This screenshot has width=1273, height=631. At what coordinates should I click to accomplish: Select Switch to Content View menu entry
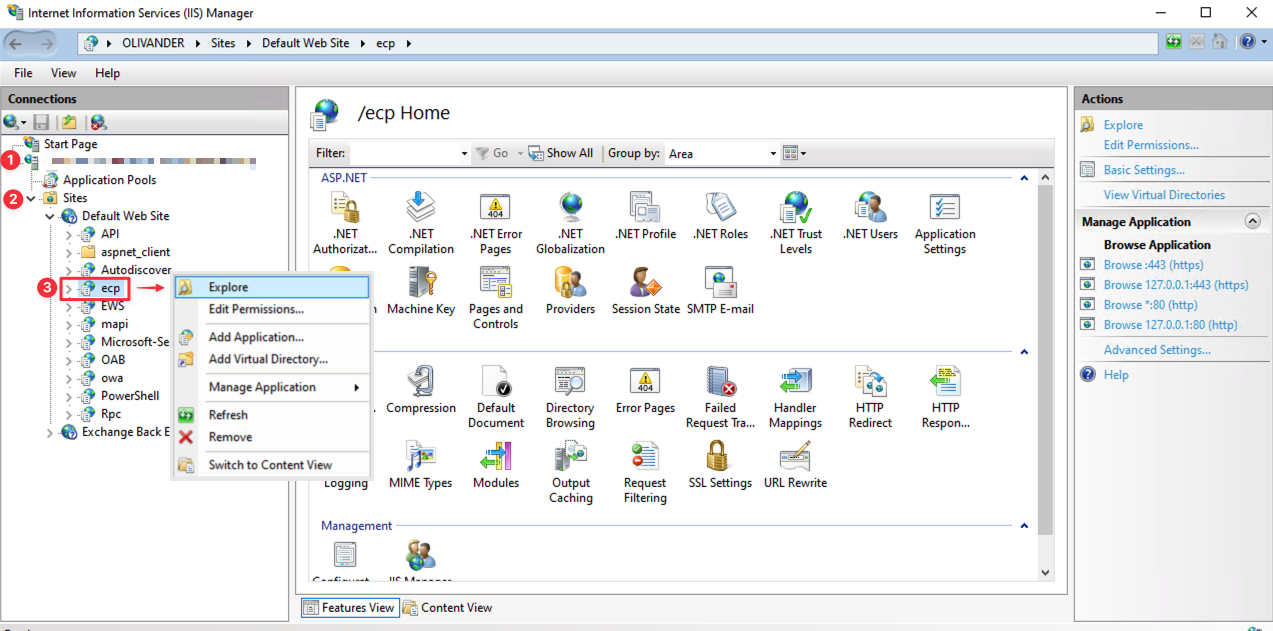[x=270, y=465]
